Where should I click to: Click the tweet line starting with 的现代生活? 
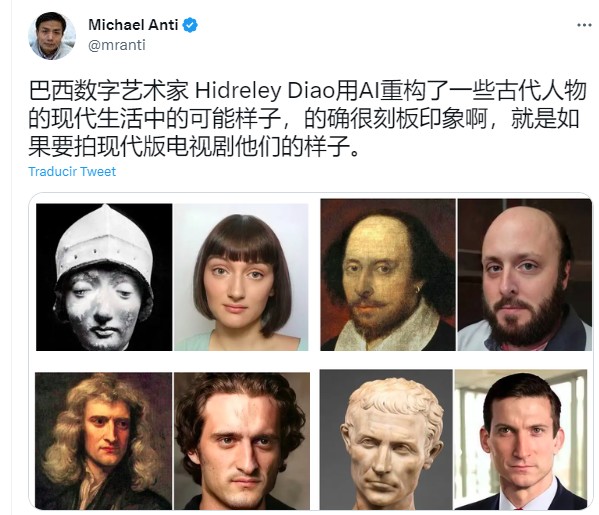point(304,119)
